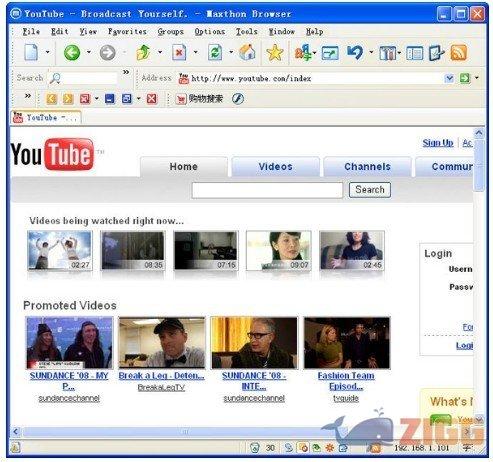
Task: Click the page icon at status bar left
Action: point(15,447)
